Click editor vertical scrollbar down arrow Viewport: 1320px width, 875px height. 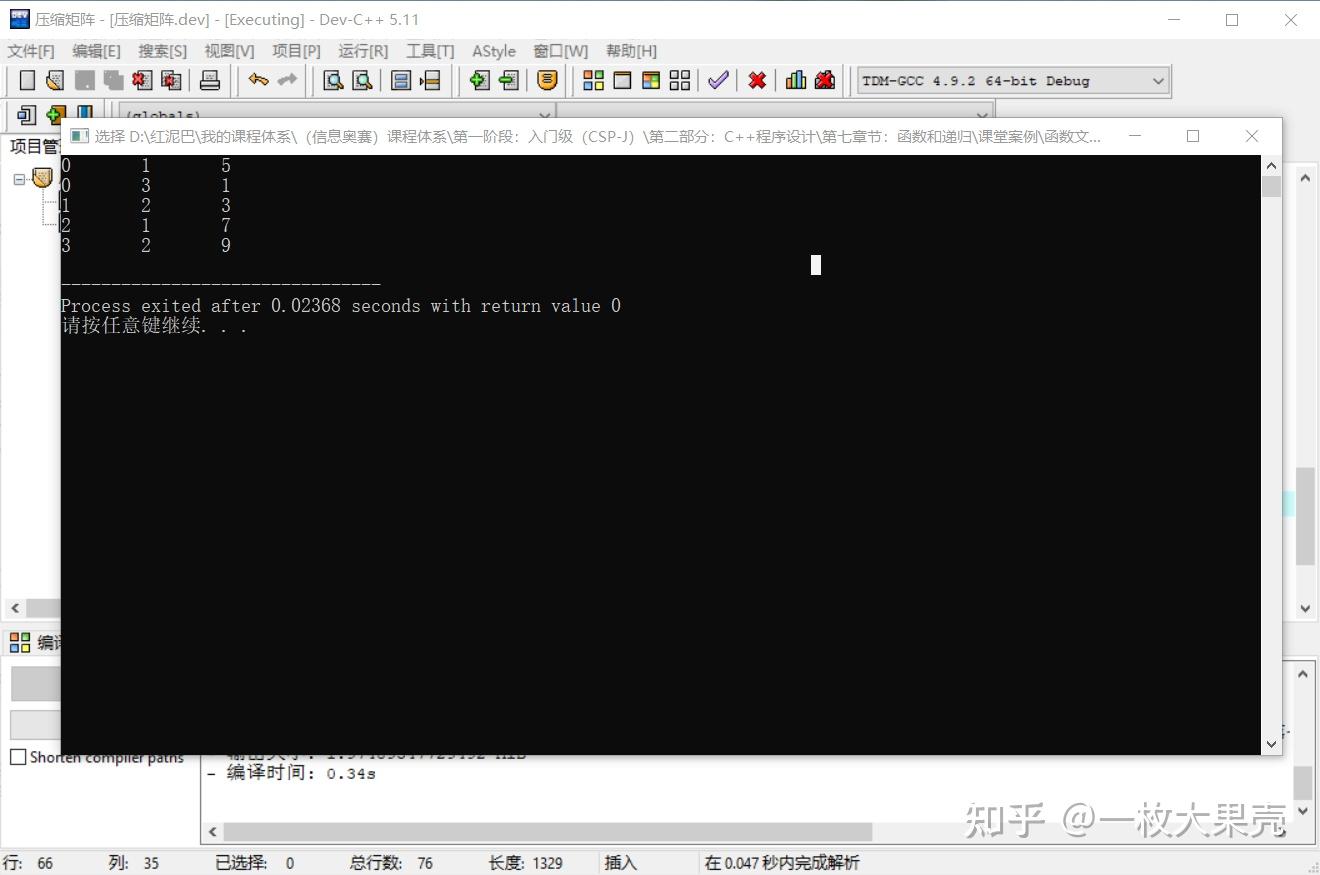1305,608
